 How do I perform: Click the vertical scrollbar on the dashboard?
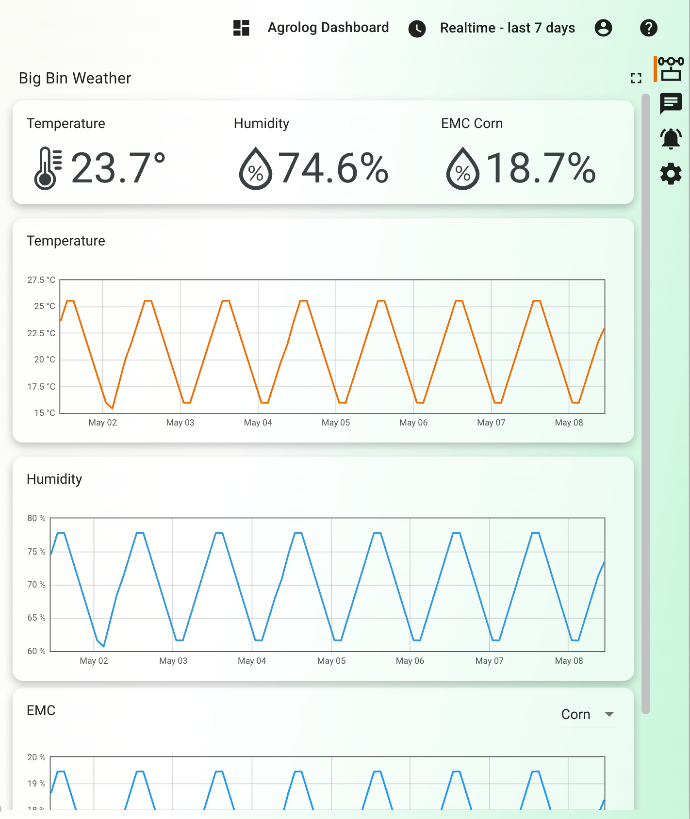coord(646,400)
